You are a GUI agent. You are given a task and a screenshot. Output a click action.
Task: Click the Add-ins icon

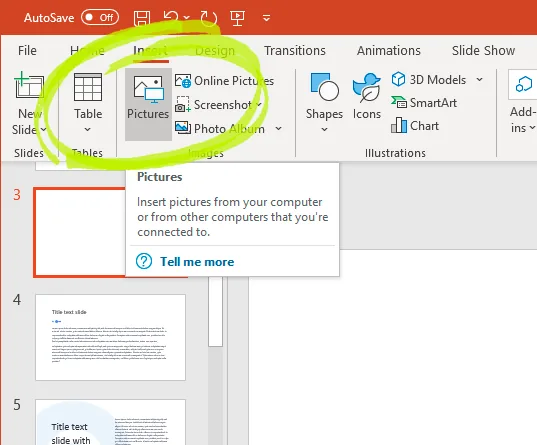click(x=524, y=84)
